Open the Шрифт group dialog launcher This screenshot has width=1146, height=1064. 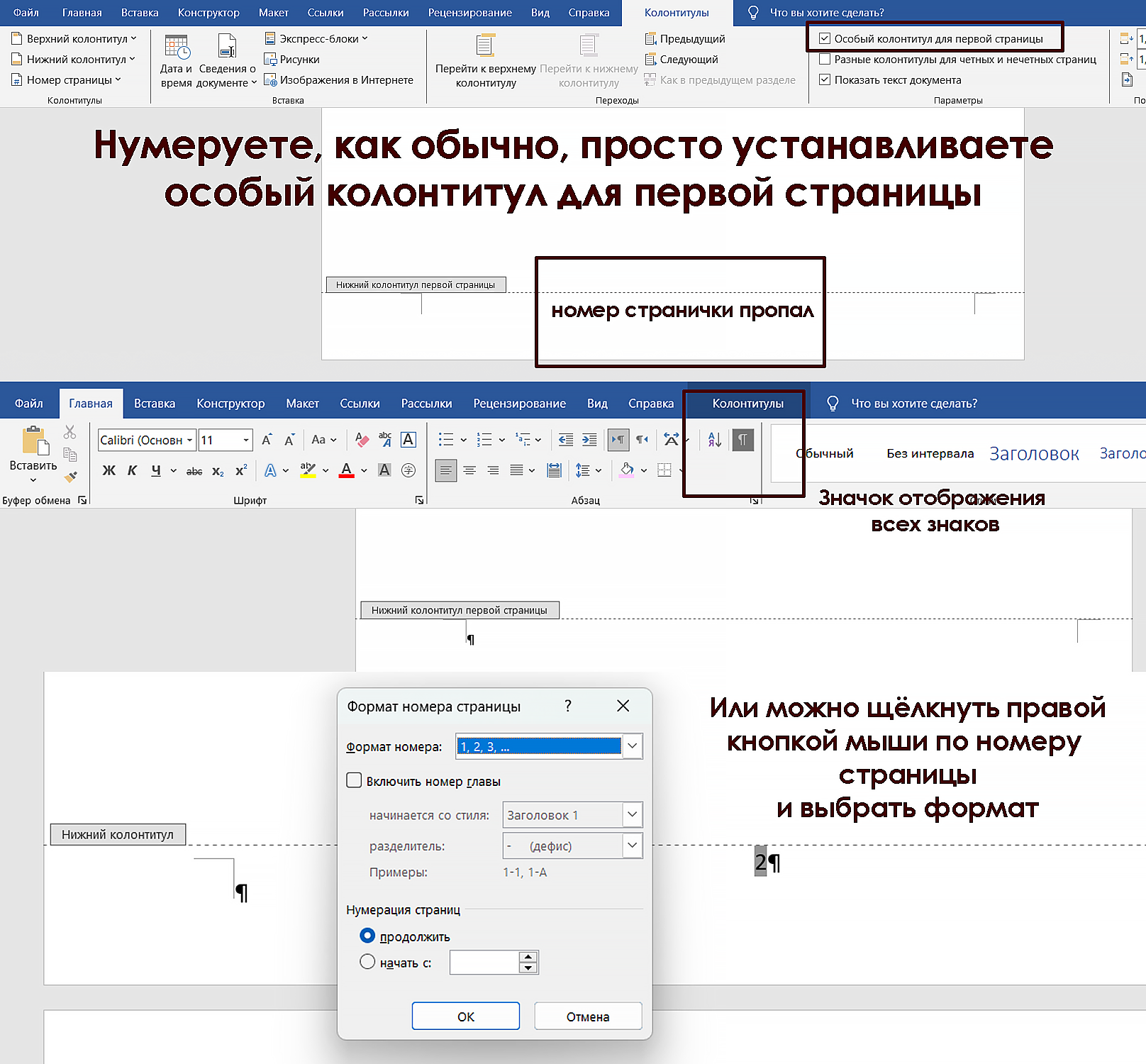(419, 500)
